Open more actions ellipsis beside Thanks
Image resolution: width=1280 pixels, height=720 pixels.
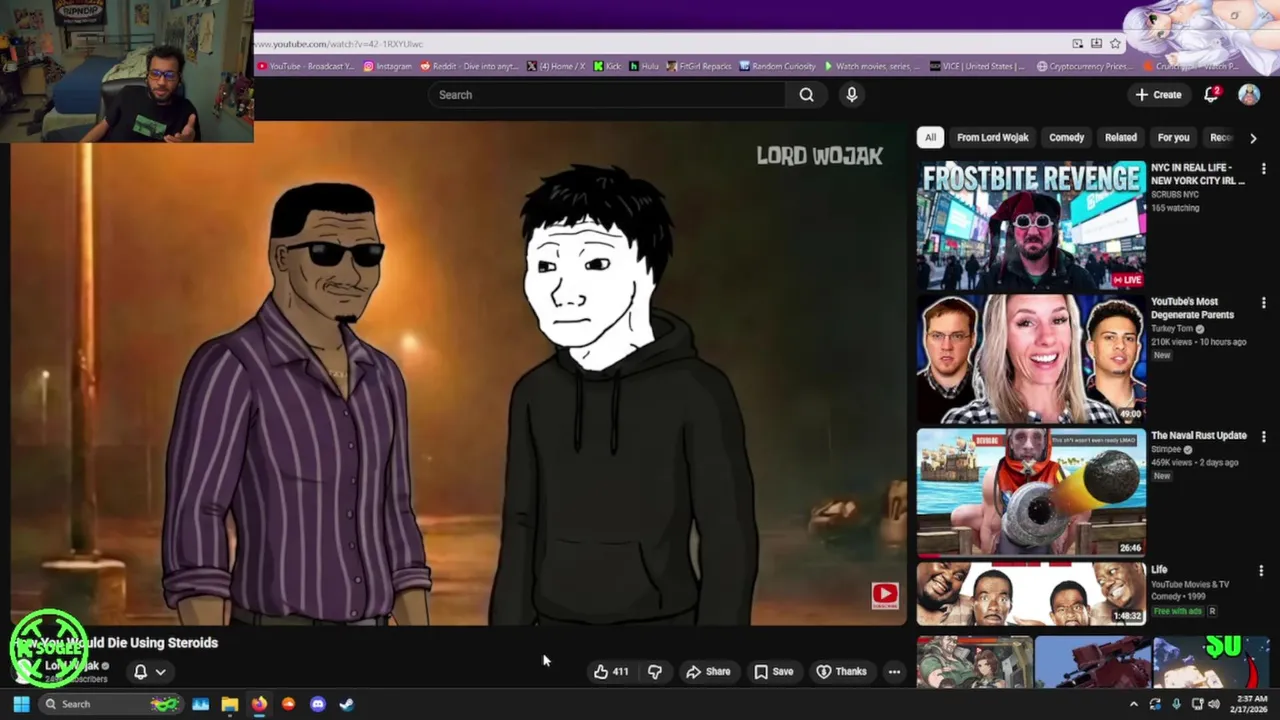(x=894, y=672)
